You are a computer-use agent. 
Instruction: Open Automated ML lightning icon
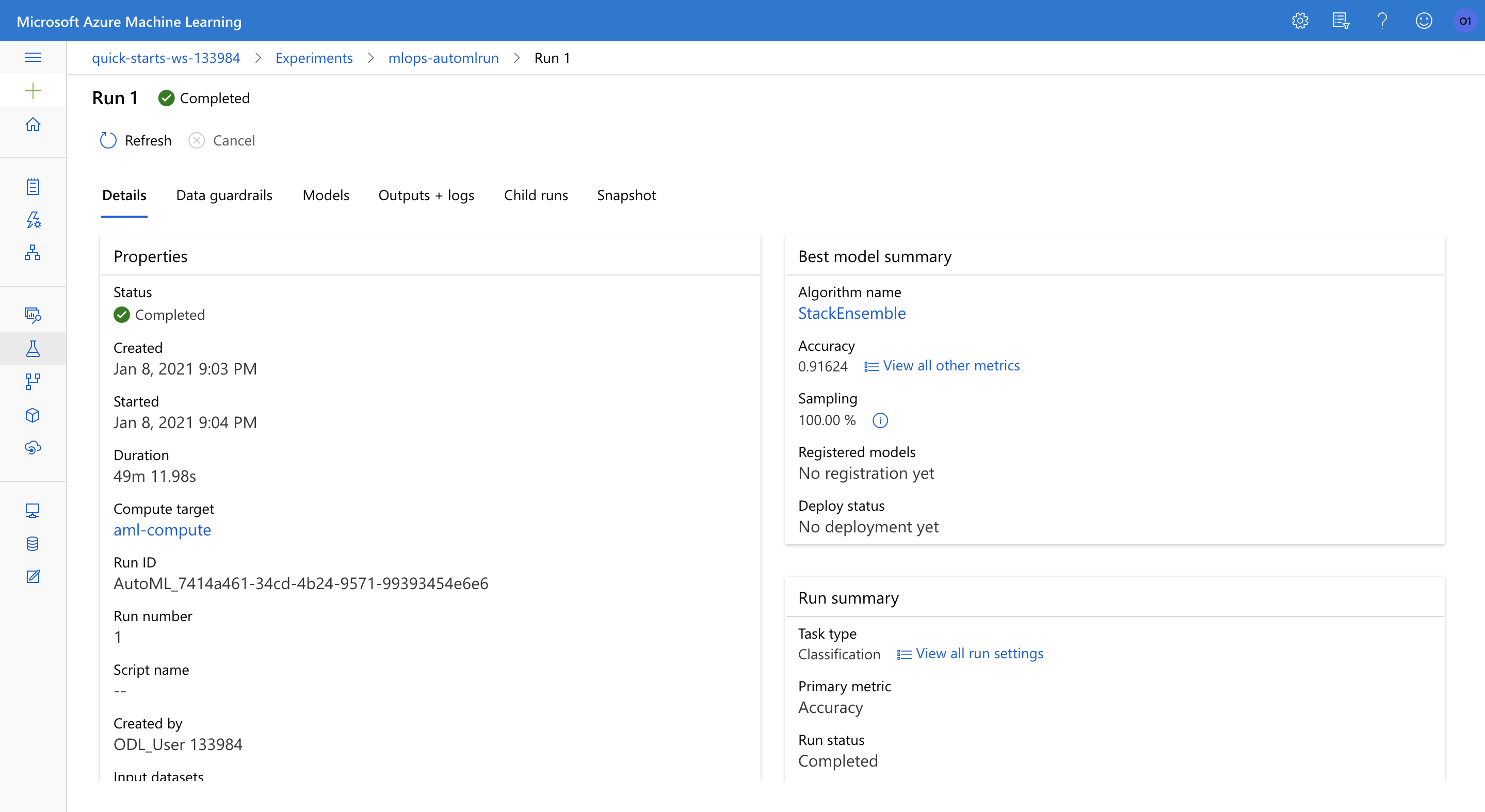33,220
